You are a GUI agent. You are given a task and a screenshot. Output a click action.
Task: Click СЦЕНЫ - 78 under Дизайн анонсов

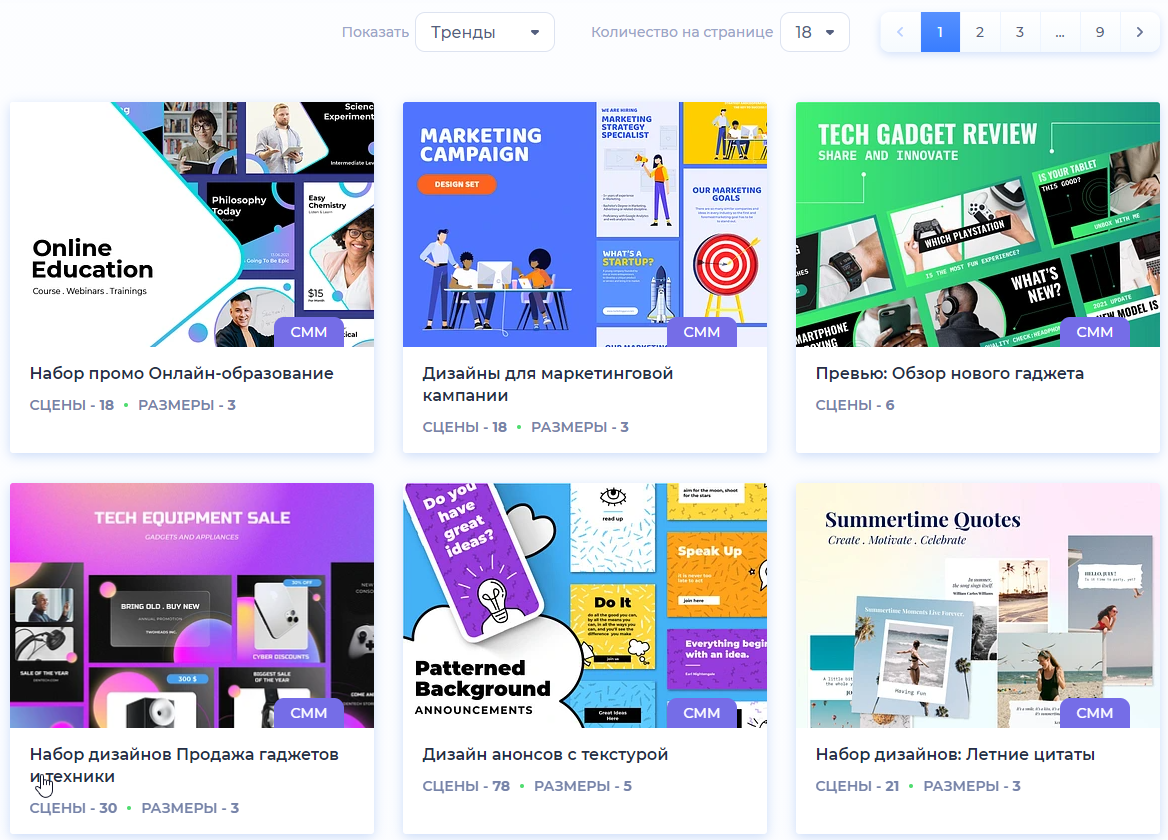click(x=466, y=786)
